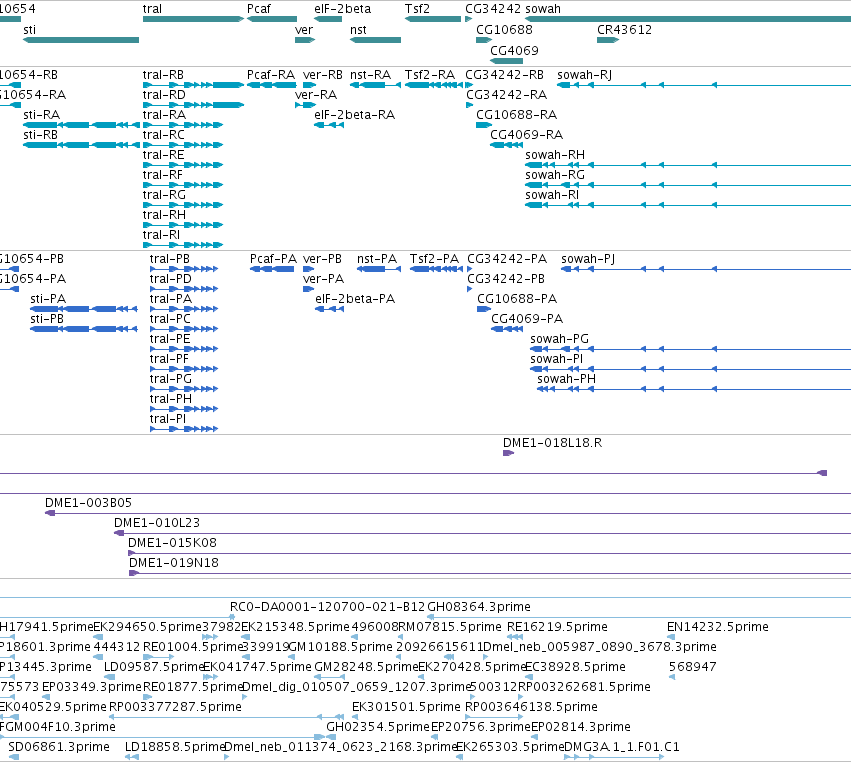
Task: Select the tral-PB protein label
Action: point(170,258)
